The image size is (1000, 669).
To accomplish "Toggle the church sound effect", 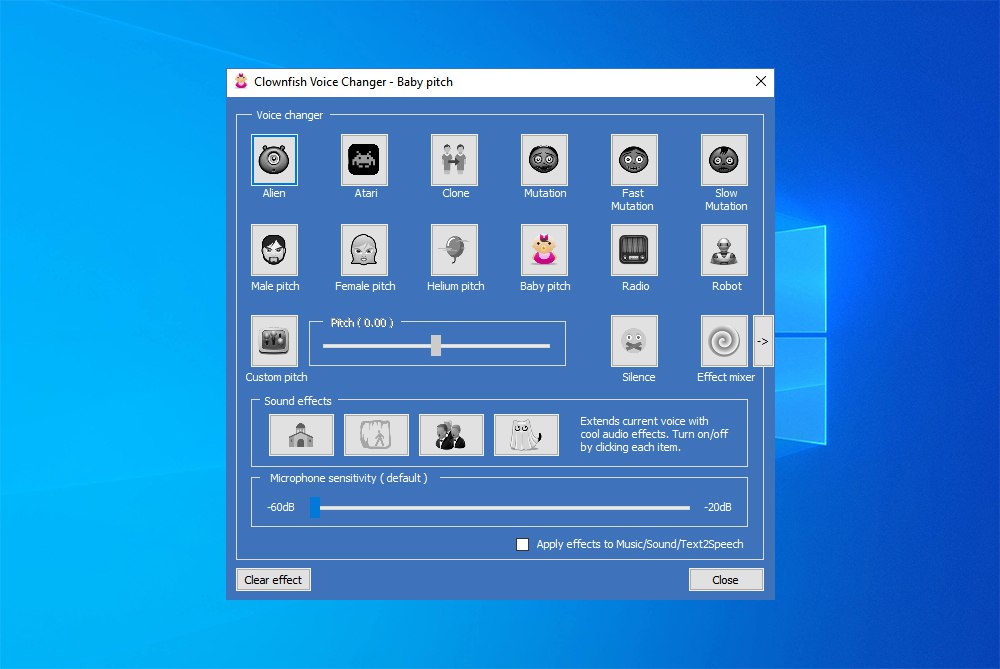I will 301,435.
